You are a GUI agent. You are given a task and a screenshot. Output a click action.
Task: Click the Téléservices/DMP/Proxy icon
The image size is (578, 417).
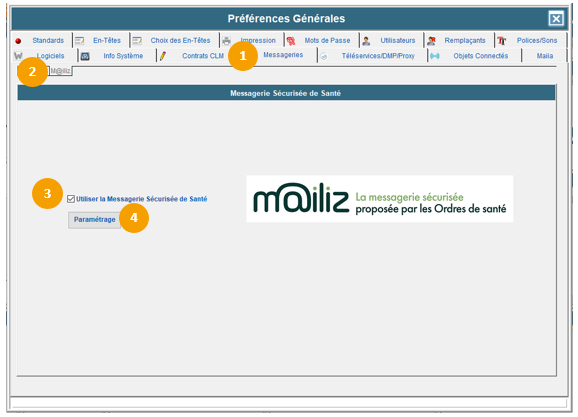tap(324, 56)
